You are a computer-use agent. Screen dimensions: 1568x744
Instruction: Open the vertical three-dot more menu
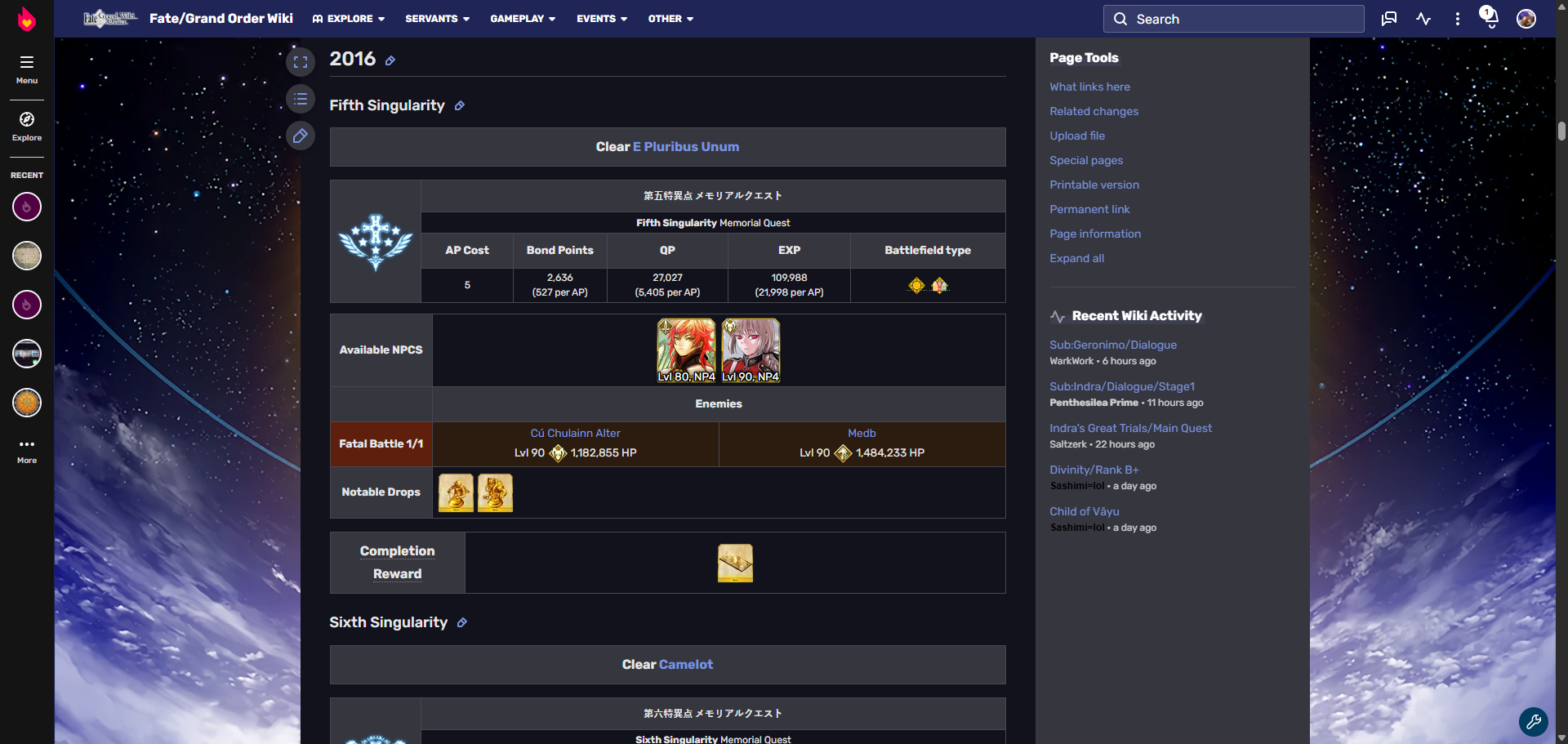pyautogui.click(x=1458, y=19)
